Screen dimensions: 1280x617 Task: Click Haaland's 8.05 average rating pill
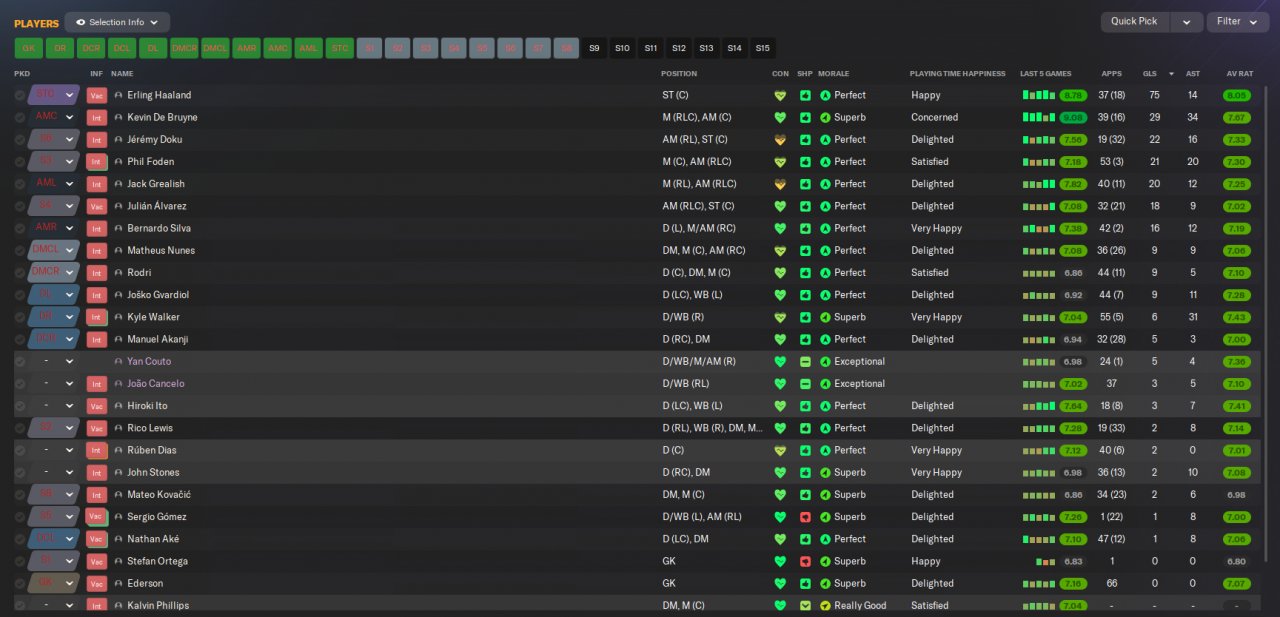(1236, 96)
